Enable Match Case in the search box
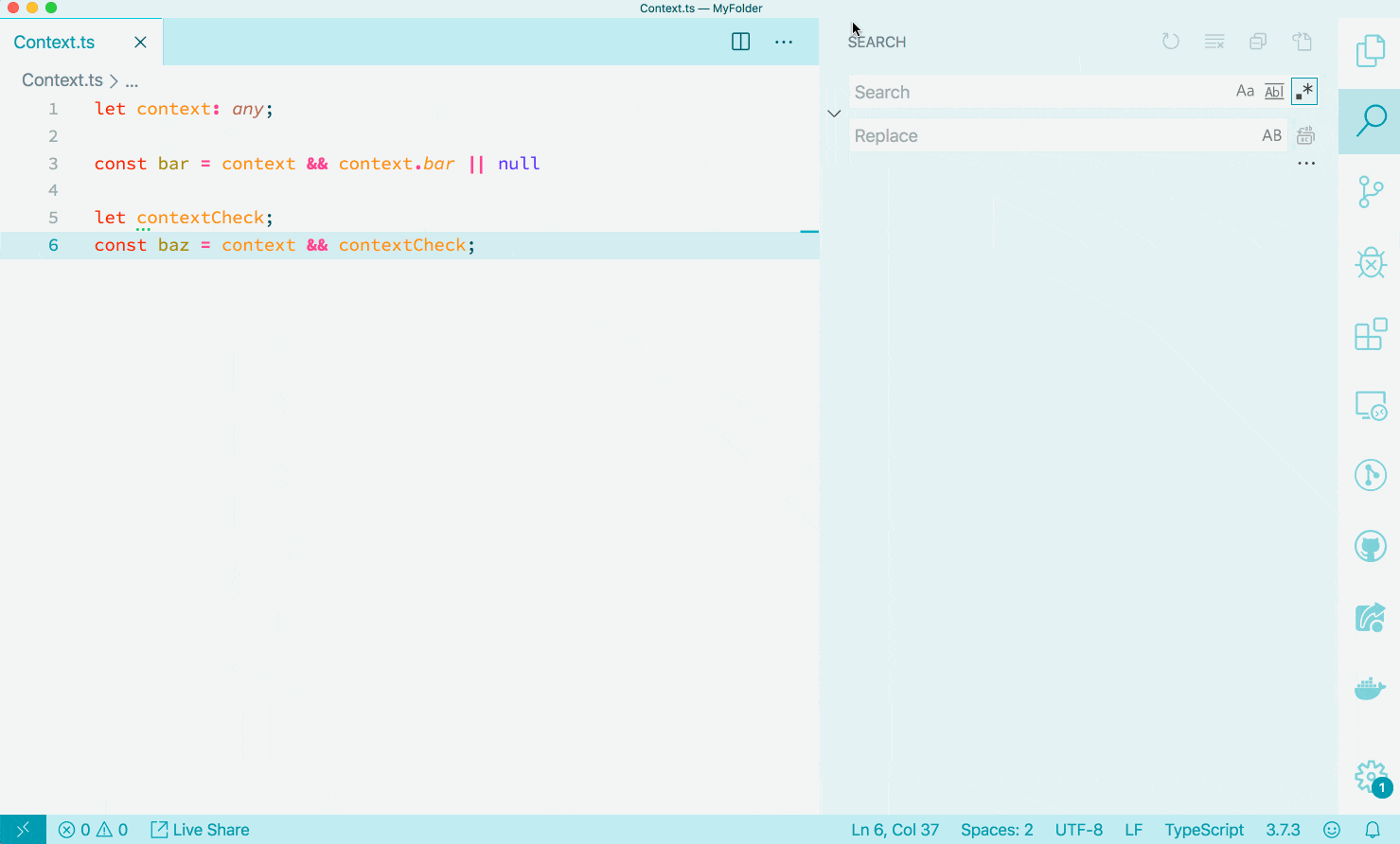The width and height of the screenshot is (1400, 844). 1245,91
